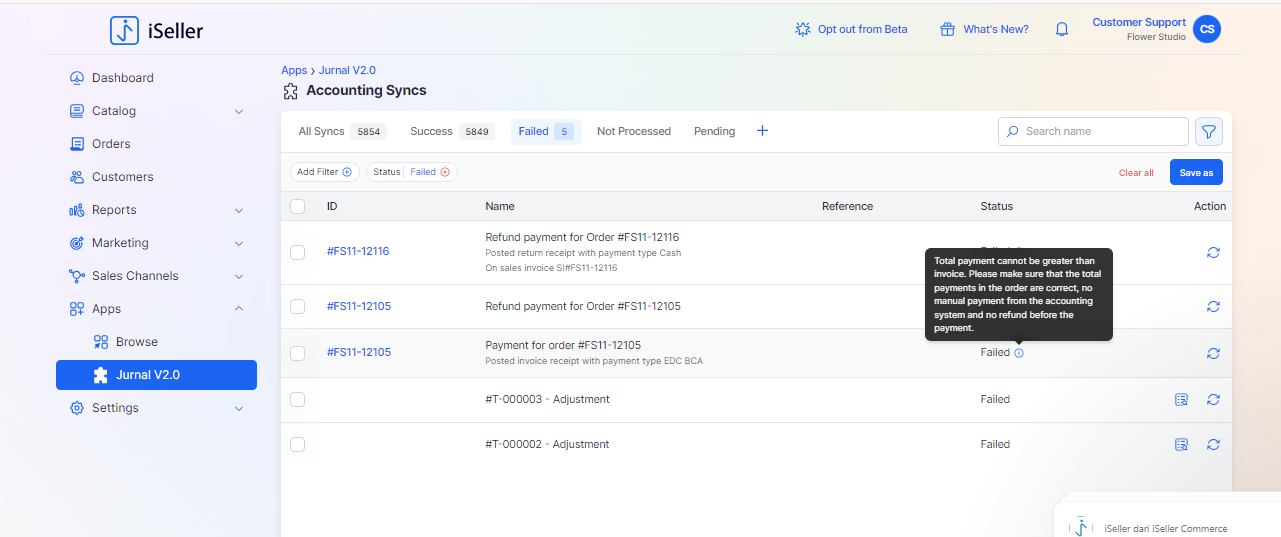Open the notifications bell icon

click(x=1062, y=29)
